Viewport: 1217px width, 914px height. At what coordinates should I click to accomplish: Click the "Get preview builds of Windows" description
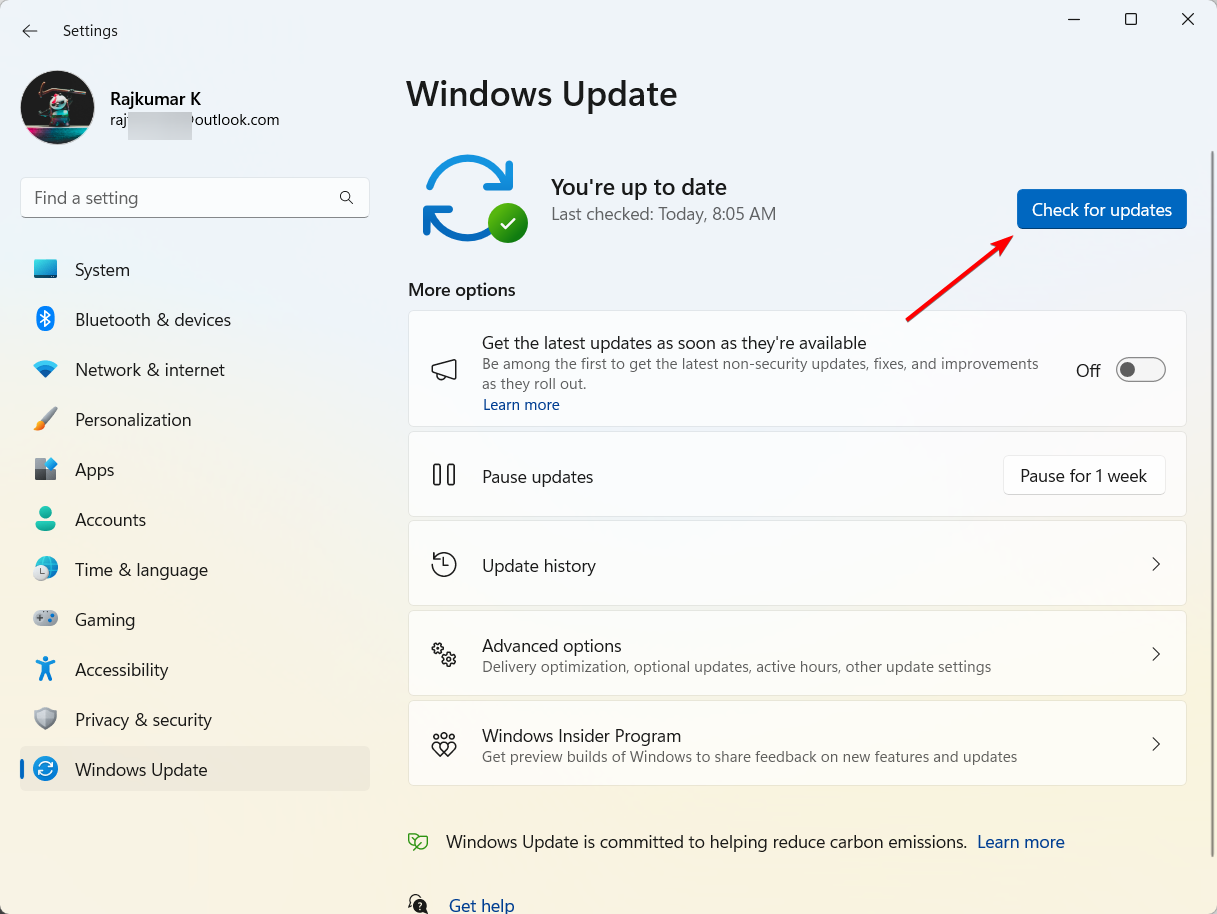[749, 757]
